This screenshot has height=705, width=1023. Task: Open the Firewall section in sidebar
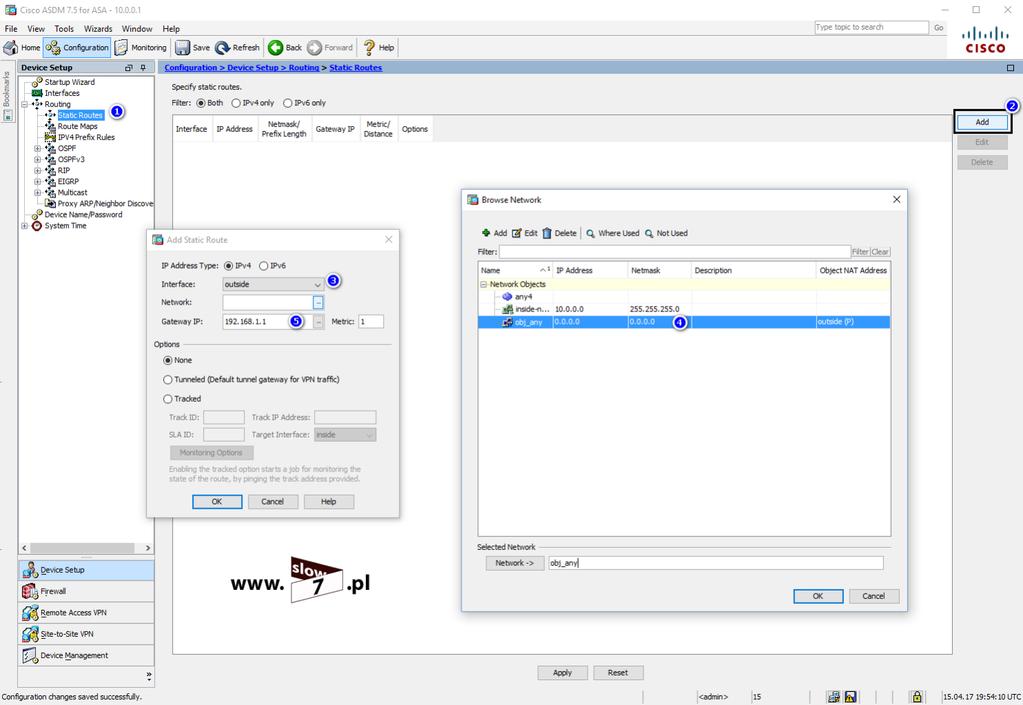pos(86,592)
